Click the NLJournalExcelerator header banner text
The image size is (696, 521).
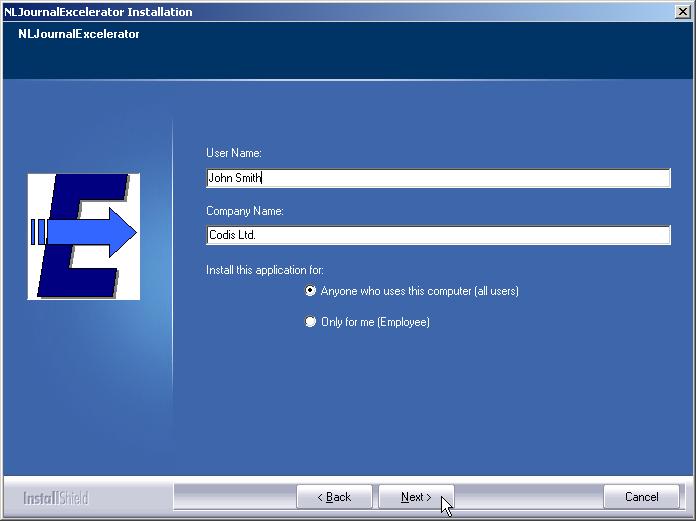79,34
